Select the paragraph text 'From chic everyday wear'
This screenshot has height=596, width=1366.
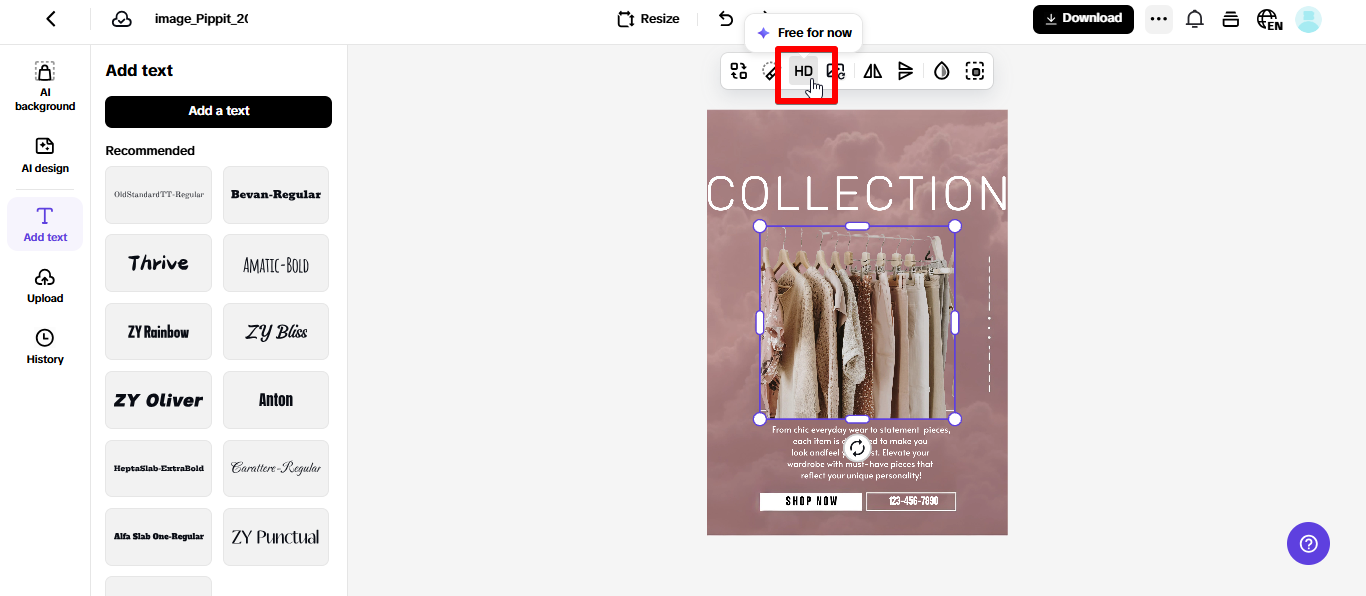pyautogui.click(x=861, y=453)
